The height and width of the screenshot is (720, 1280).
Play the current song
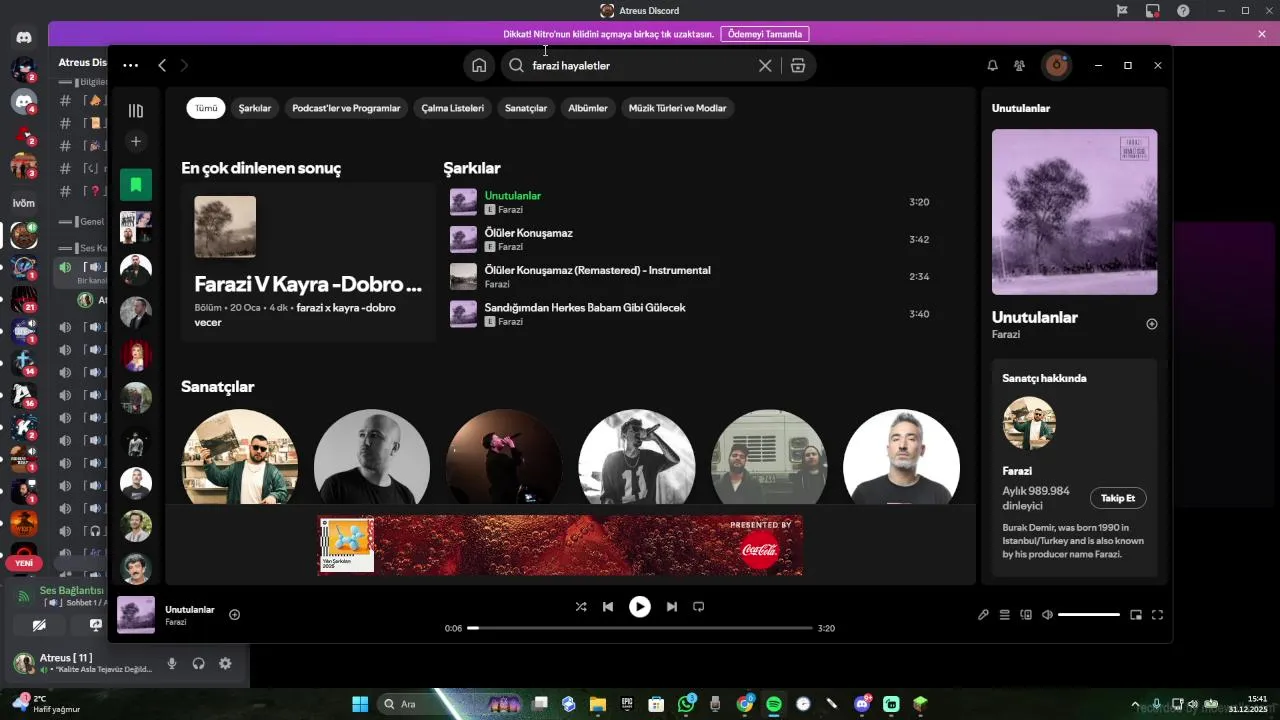point(640,606)
